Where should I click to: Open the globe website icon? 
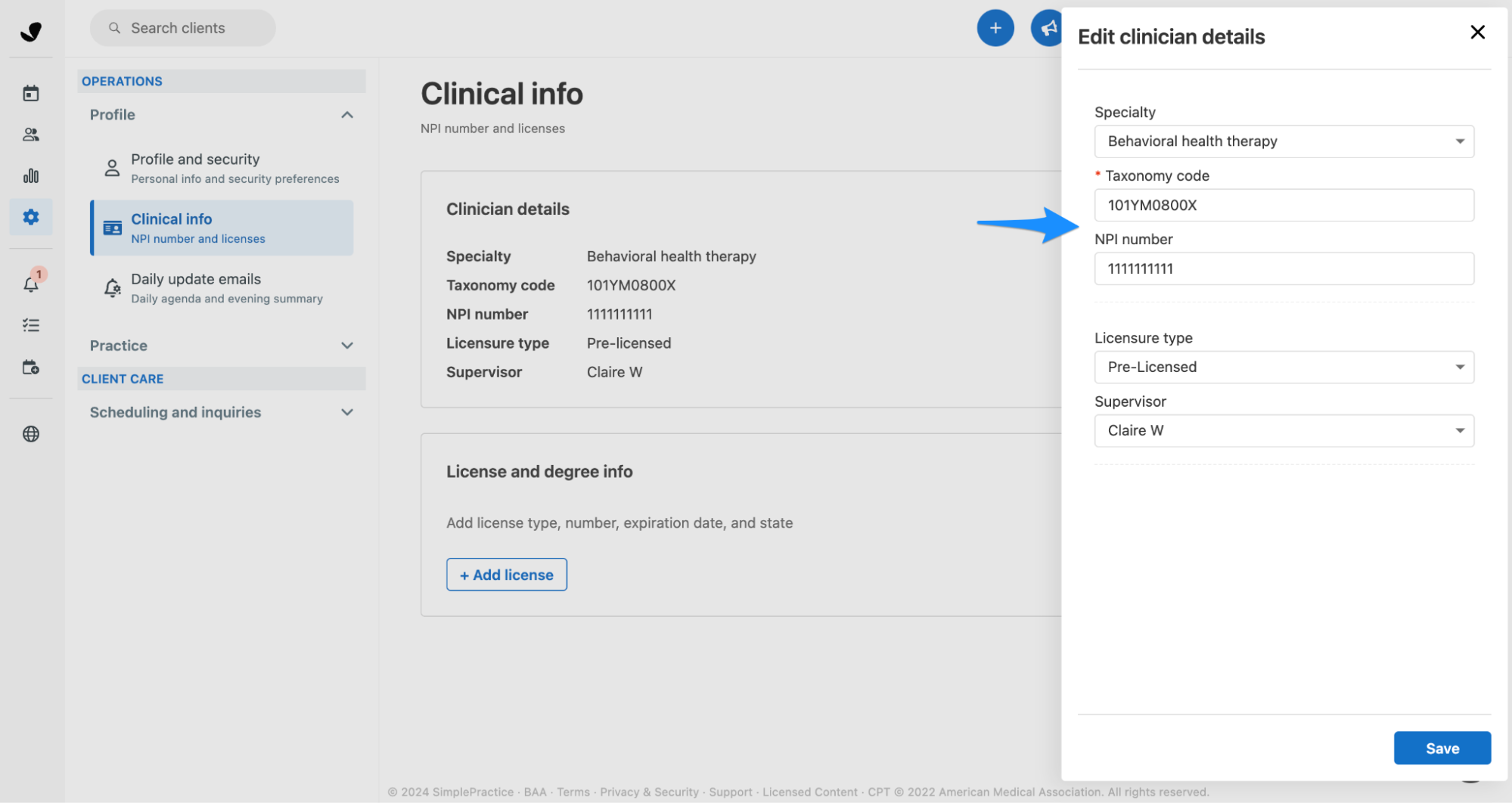pyautogui.click(x=31, y=434)
